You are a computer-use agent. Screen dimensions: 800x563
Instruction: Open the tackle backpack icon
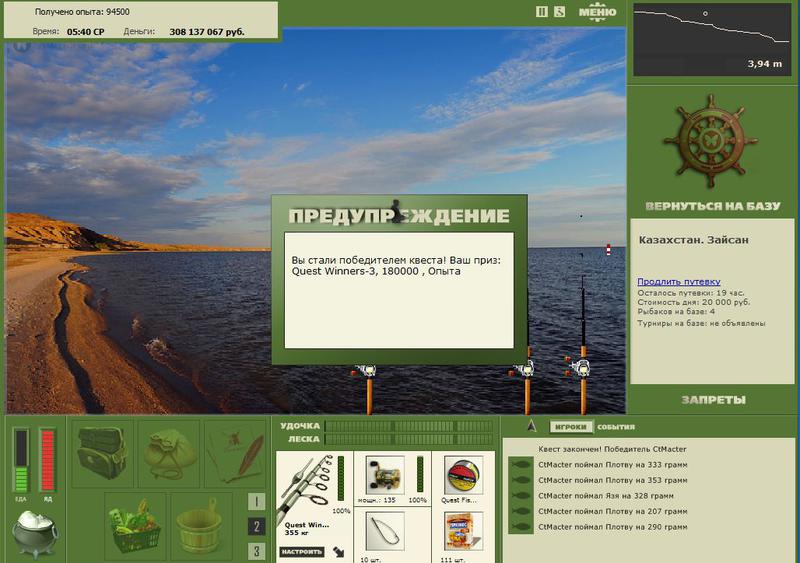coord(103,453)
